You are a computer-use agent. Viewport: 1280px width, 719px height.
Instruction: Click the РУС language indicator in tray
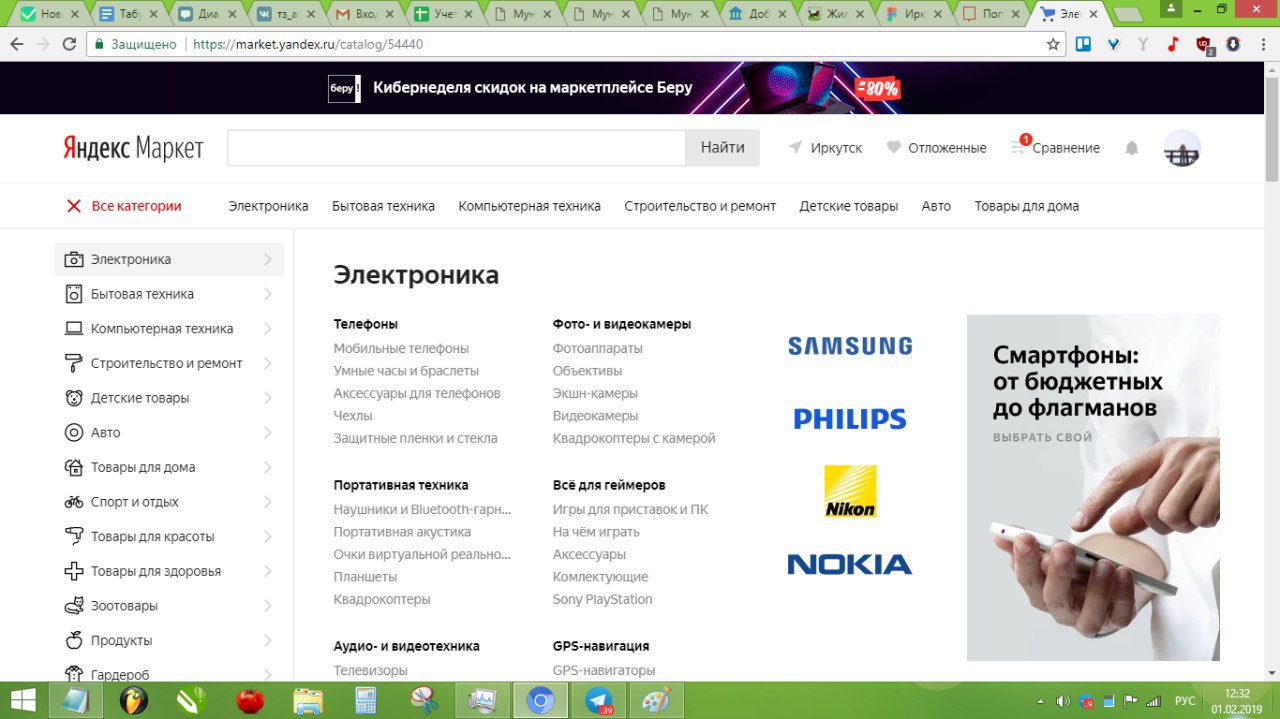1184,701
